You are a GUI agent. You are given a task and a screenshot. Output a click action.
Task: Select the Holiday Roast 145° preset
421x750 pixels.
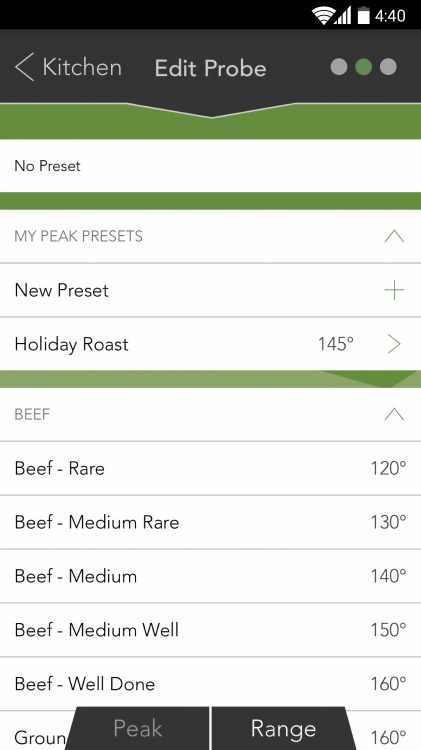(x=210, y=344)
